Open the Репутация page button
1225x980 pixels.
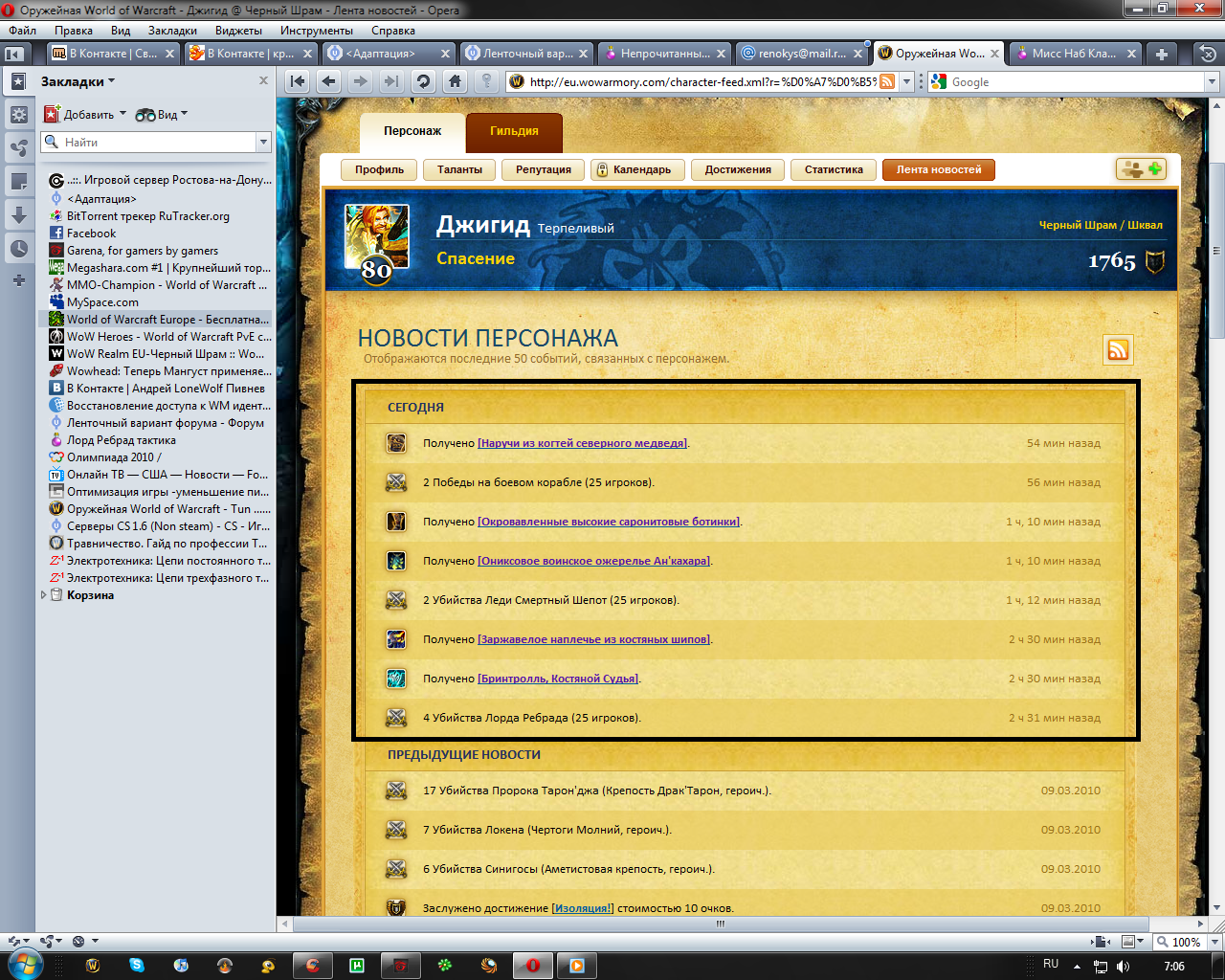coord(544,169)
